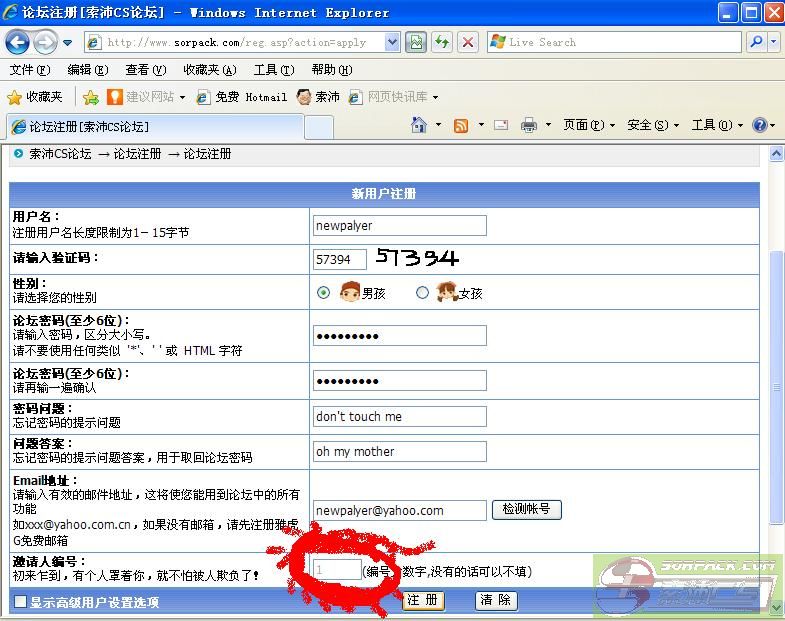The height and width of the screenshot is (621, 785).
Task: Click the 用户名 input field
Action: pos(399,226)
